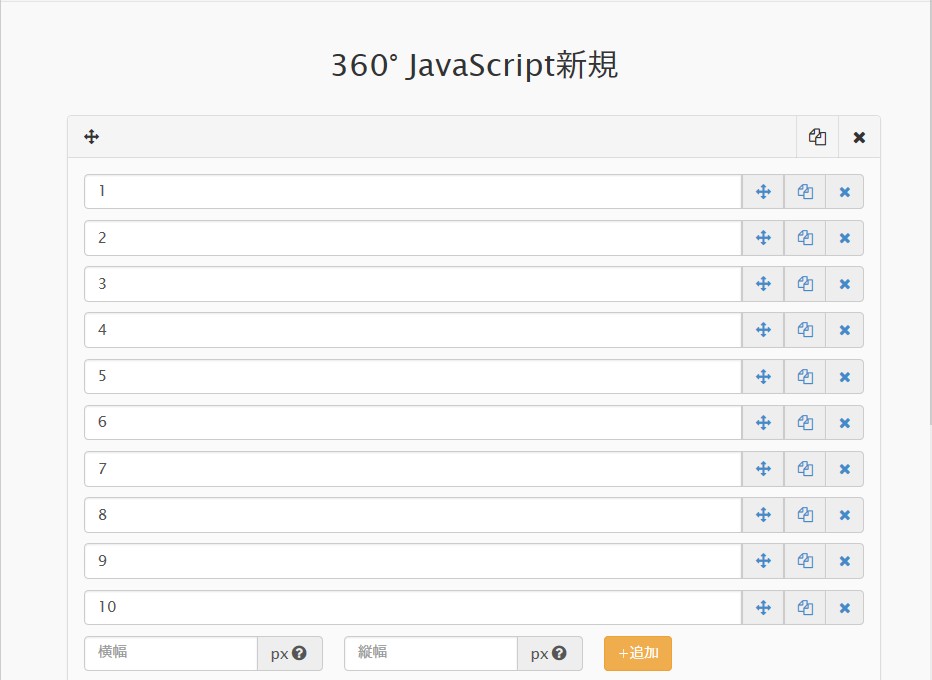Focus the input field containing 9
932x680 pixels.
(x=413, y=561)
